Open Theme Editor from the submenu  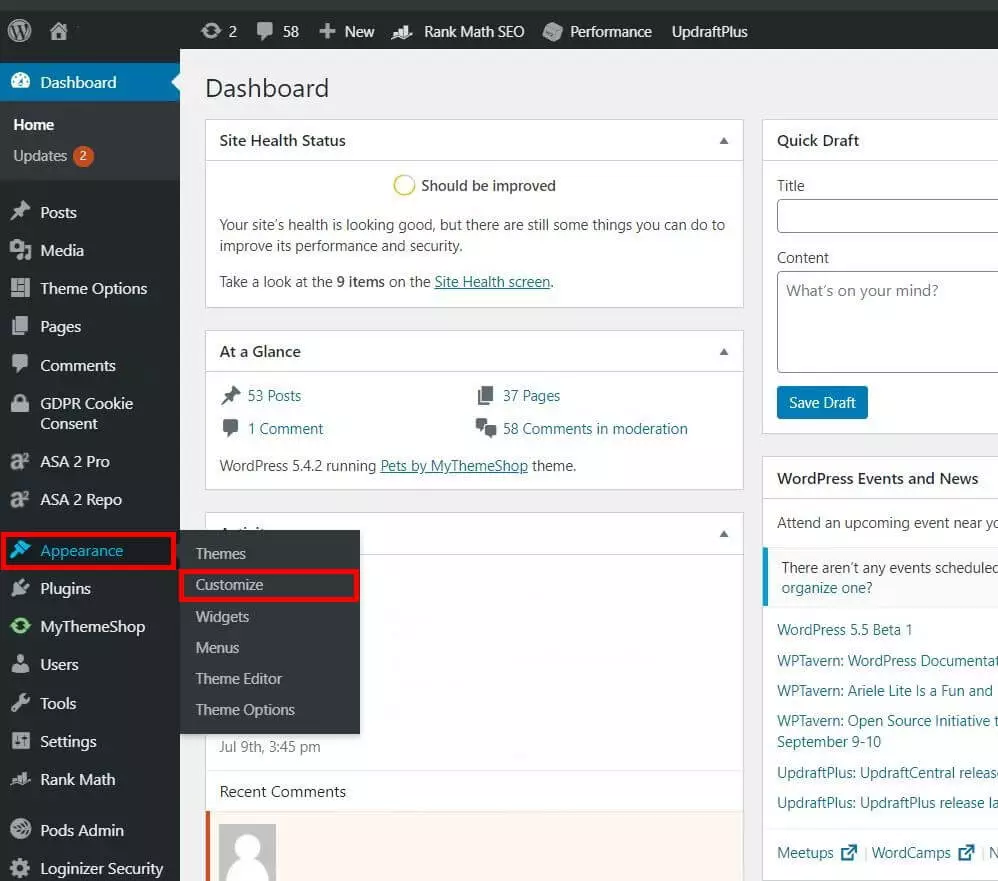(239, 678)
